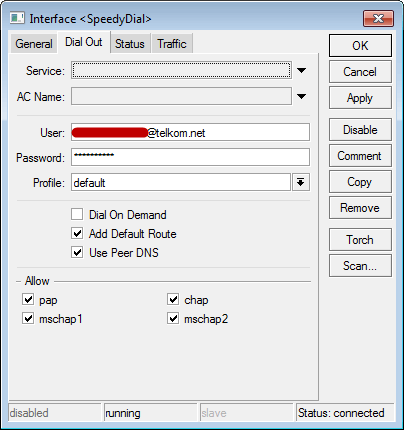404x430 pixels.
Task: Expand the Service dropdown arrow
Action: click(x=301, y=70)
